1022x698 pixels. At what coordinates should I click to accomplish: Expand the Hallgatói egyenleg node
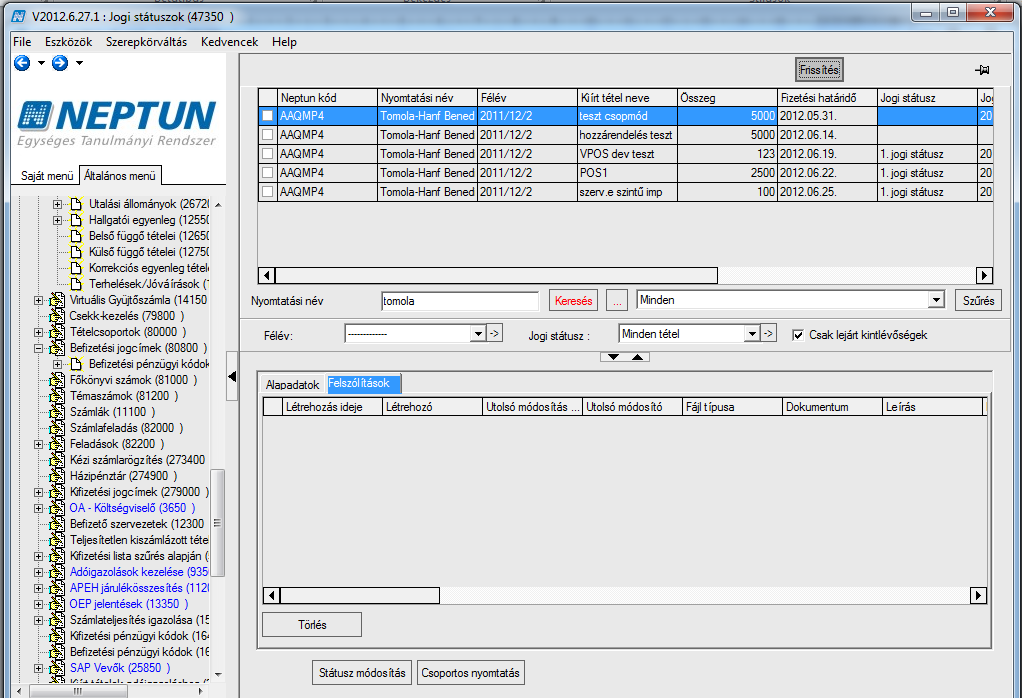57,220
